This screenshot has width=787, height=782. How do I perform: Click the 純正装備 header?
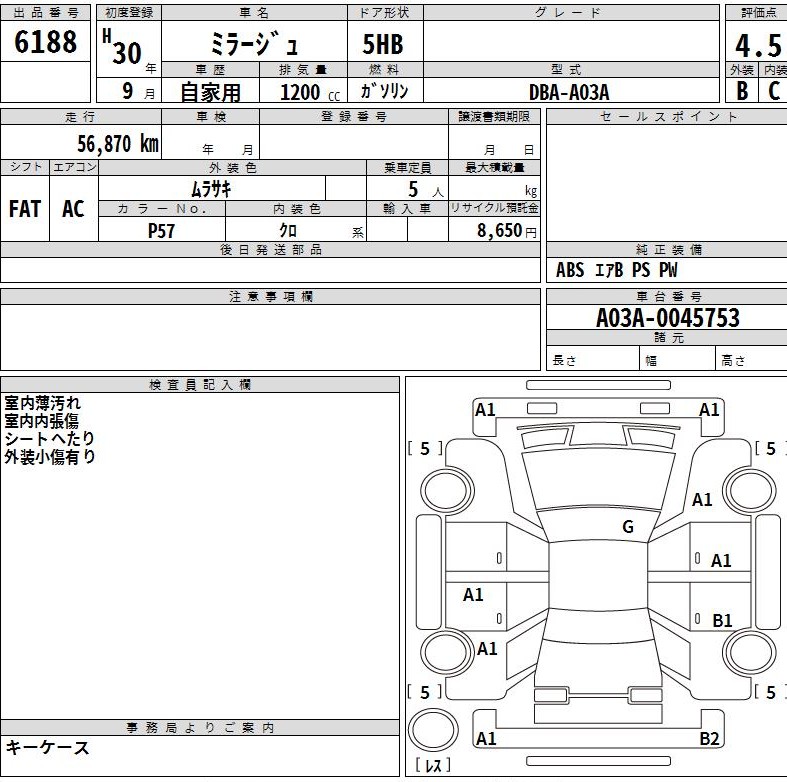pyautogui.click(x=669, y=249)
